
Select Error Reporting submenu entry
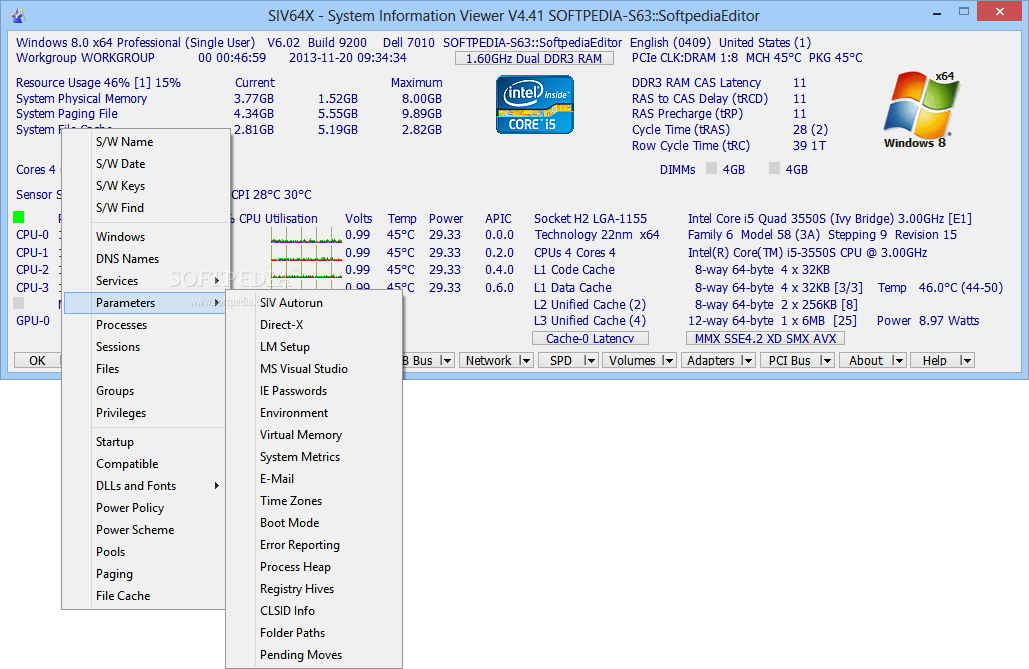tap(314, 544)
